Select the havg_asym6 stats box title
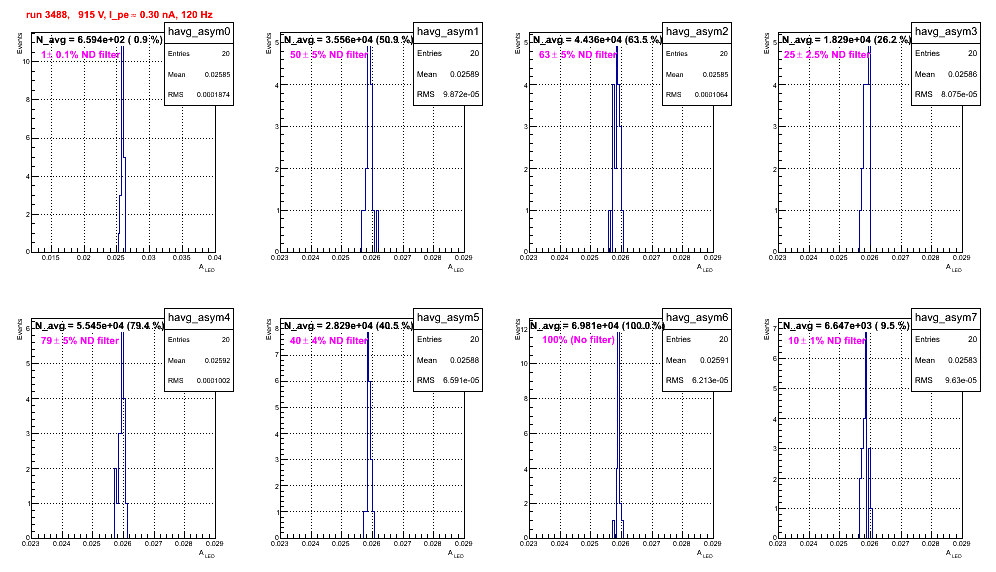Viewport: 996px width, 572px height. (x=697, y=318)
